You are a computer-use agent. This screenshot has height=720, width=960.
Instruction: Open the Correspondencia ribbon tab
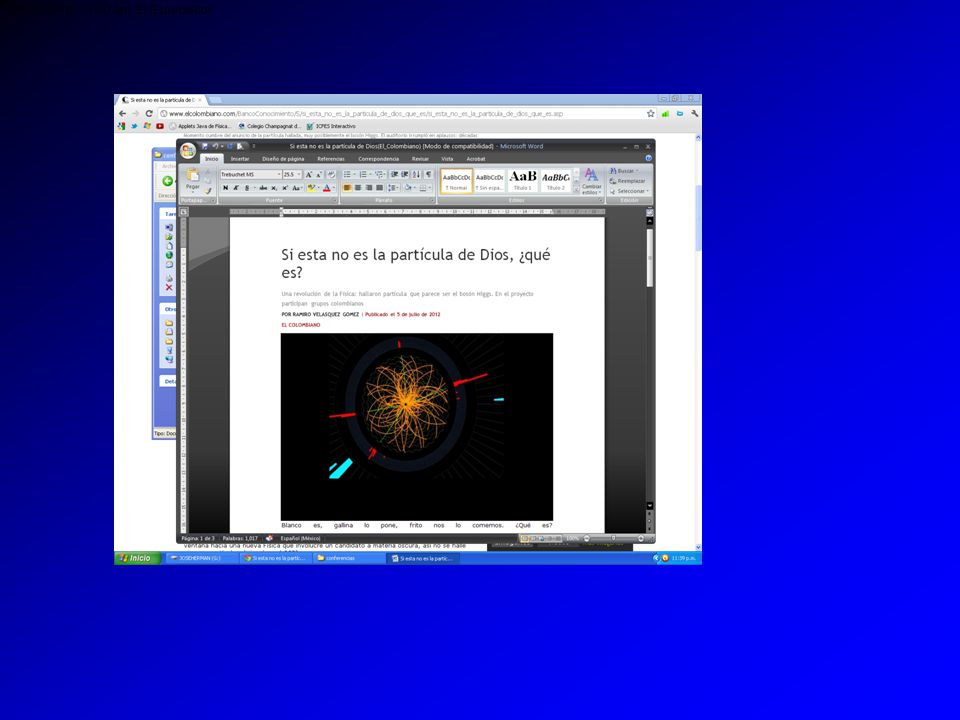[378, 159]
